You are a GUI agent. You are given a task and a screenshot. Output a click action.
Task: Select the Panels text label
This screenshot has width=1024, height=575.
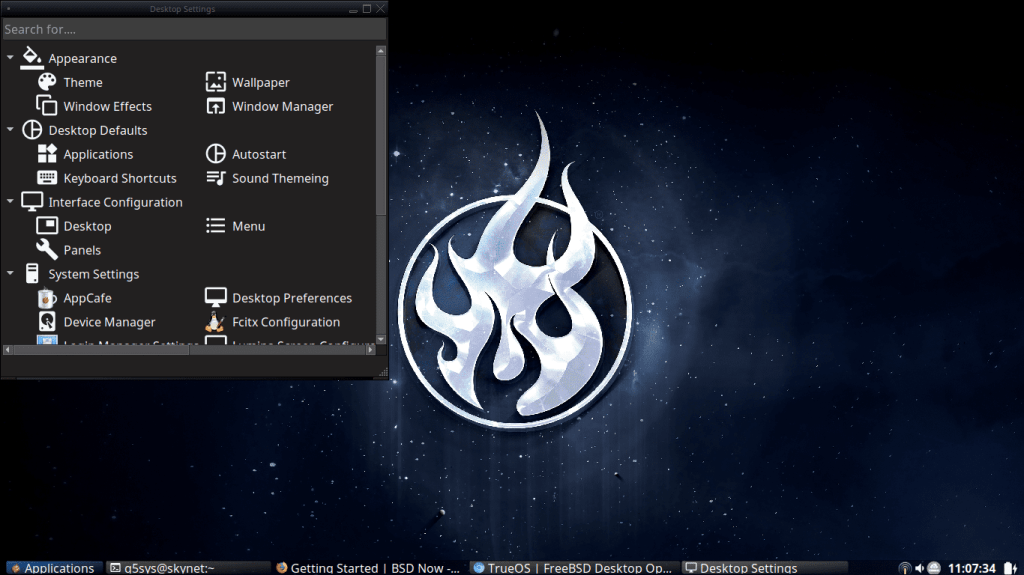82,250
